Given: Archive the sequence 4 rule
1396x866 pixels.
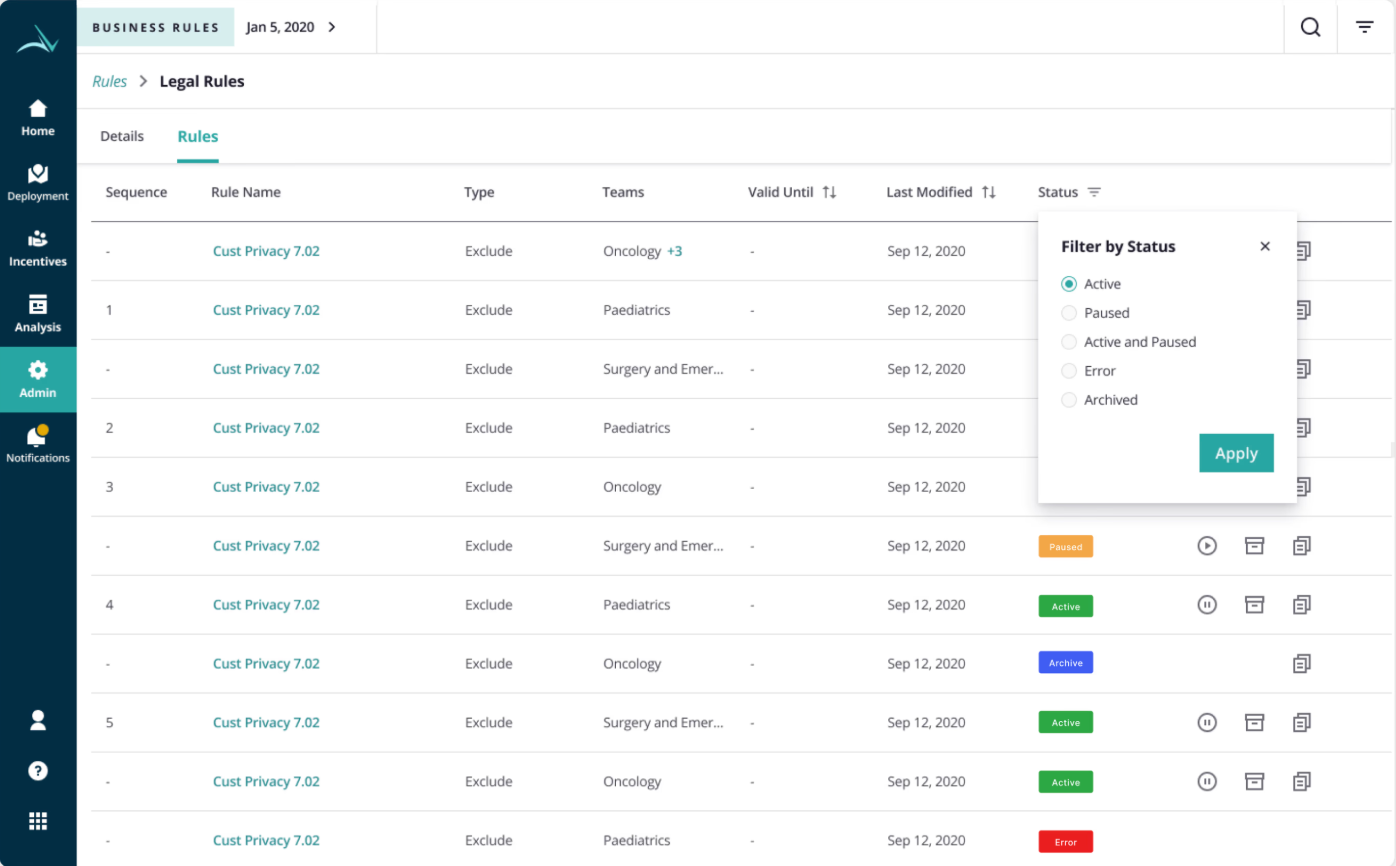Looking at the screenshot, I should (x=1254, y=605).
